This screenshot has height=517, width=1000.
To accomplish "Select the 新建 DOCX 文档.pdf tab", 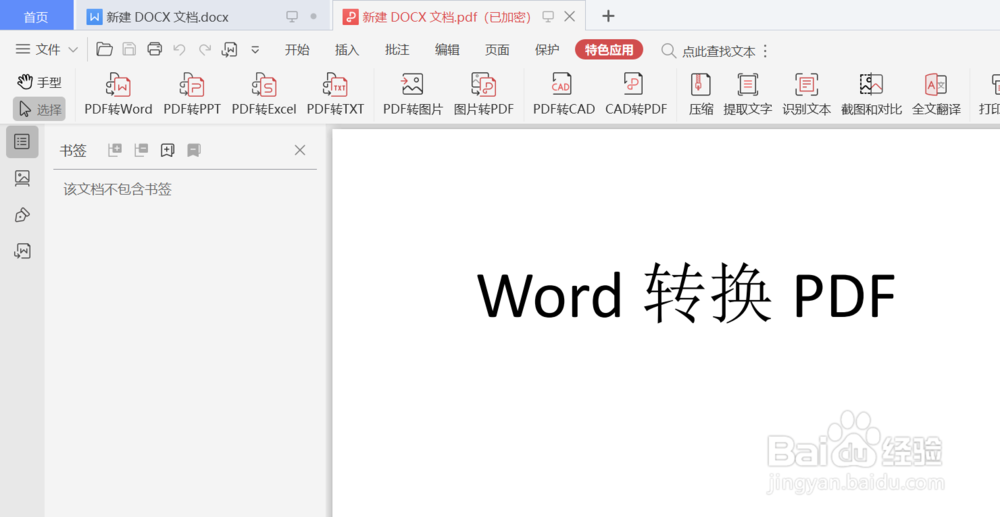I will (x=446, y=17).
